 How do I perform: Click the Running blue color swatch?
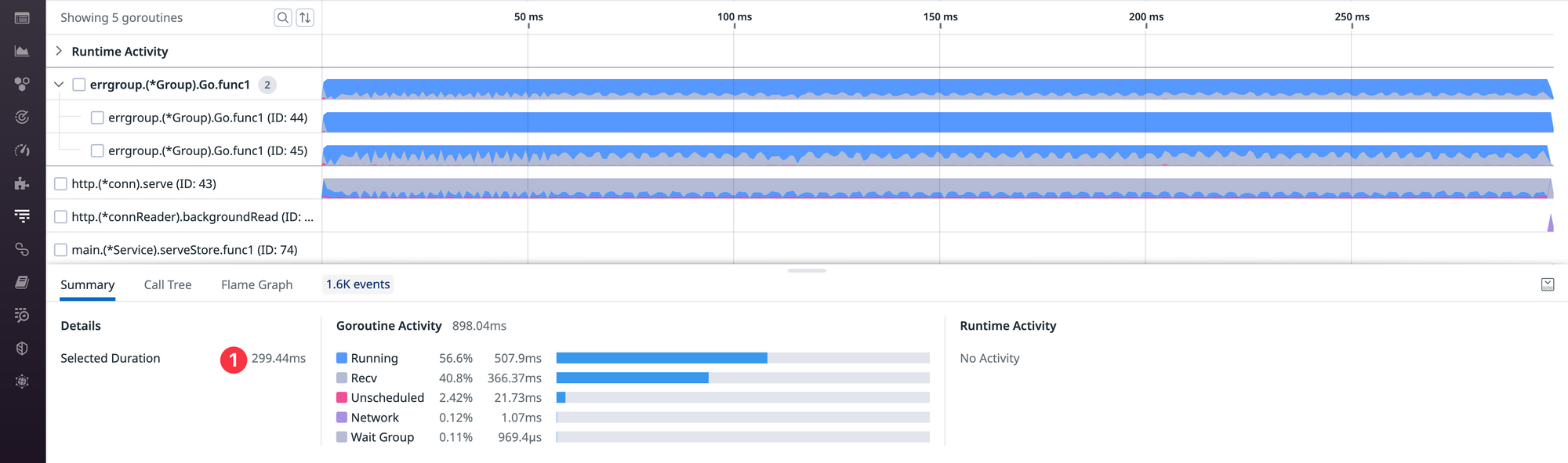coord(342,358)
